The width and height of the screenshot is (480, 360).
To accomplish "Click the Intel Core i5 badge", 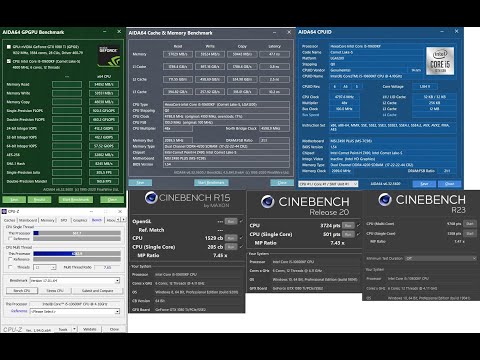I will click(x=440, y=61).
